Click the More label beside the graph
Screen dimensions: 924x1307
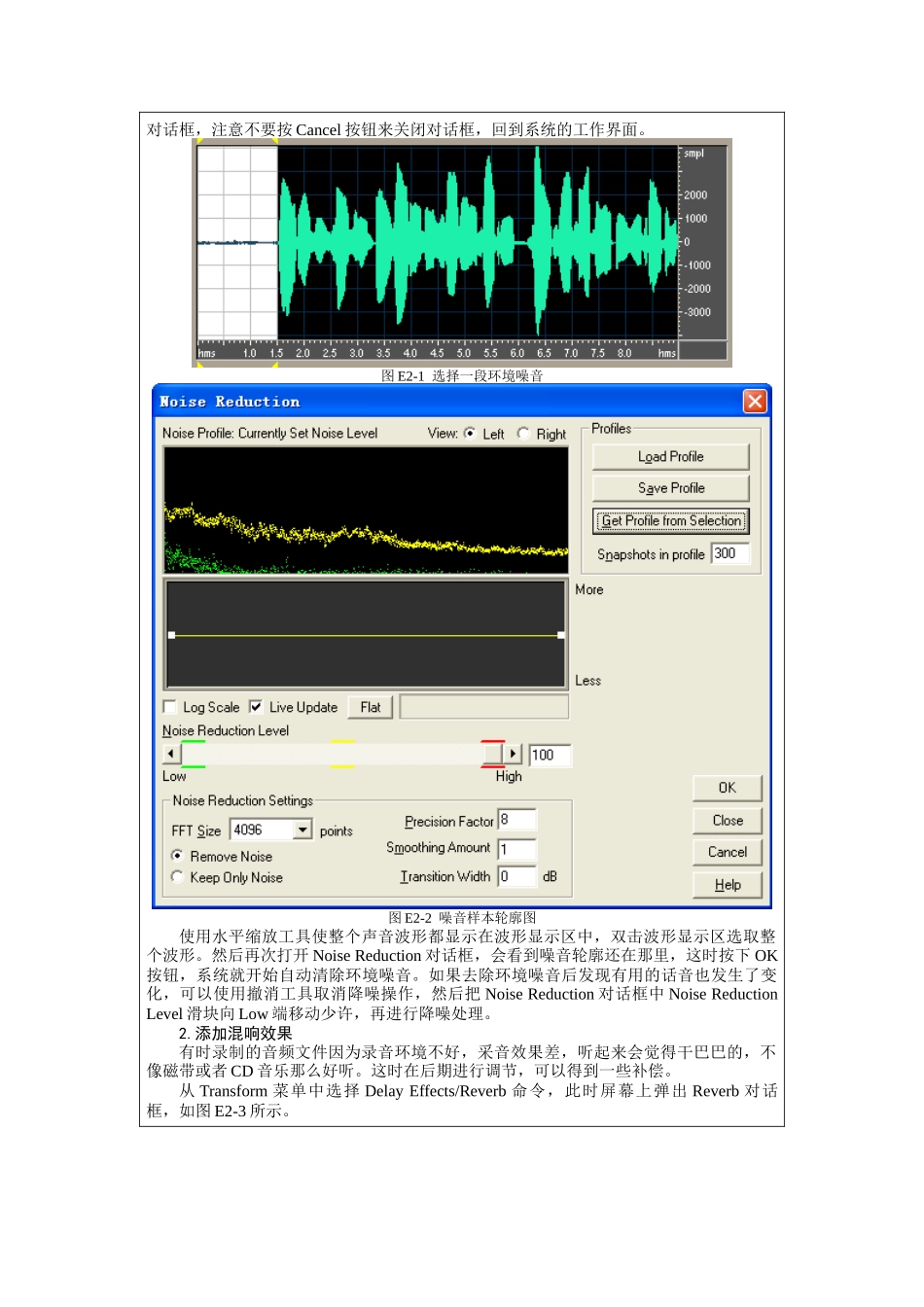589,589
